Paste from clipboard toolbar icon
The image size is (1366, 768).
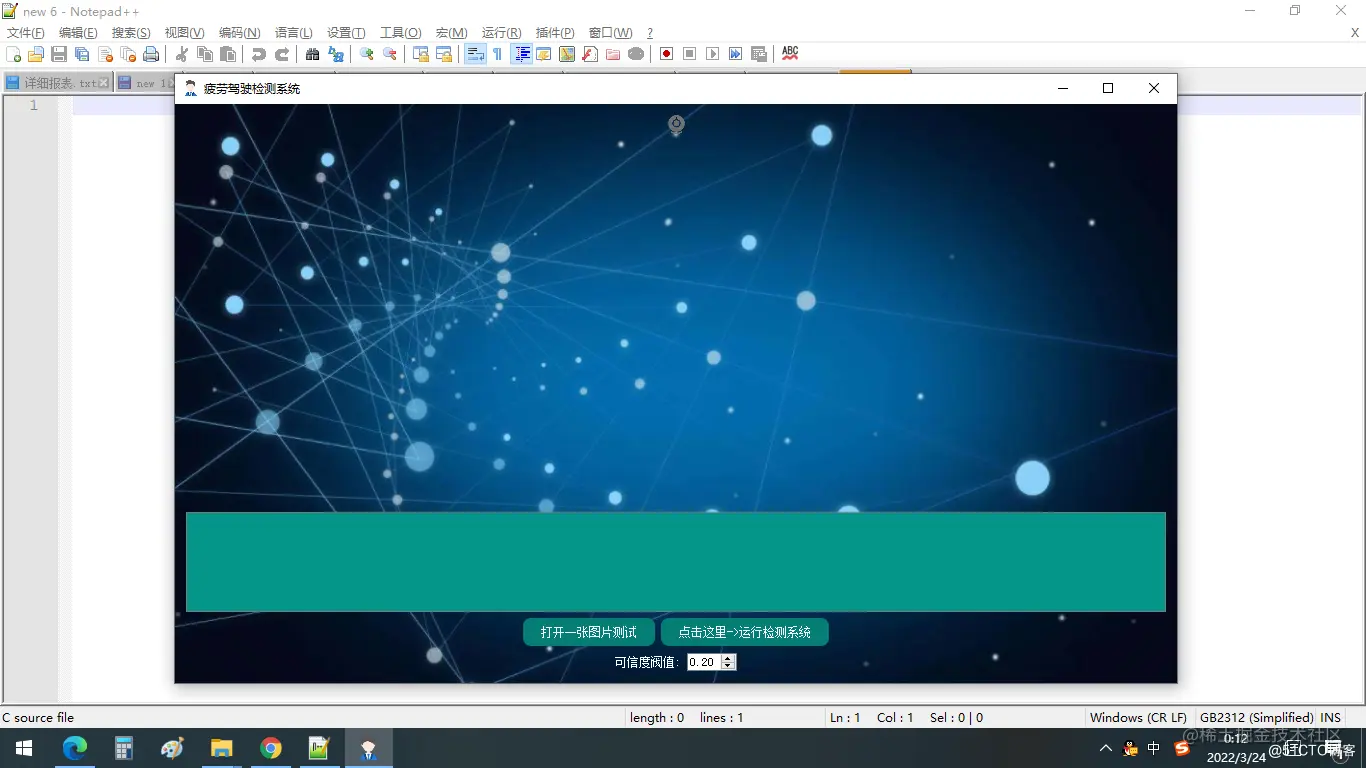[228, 54]
